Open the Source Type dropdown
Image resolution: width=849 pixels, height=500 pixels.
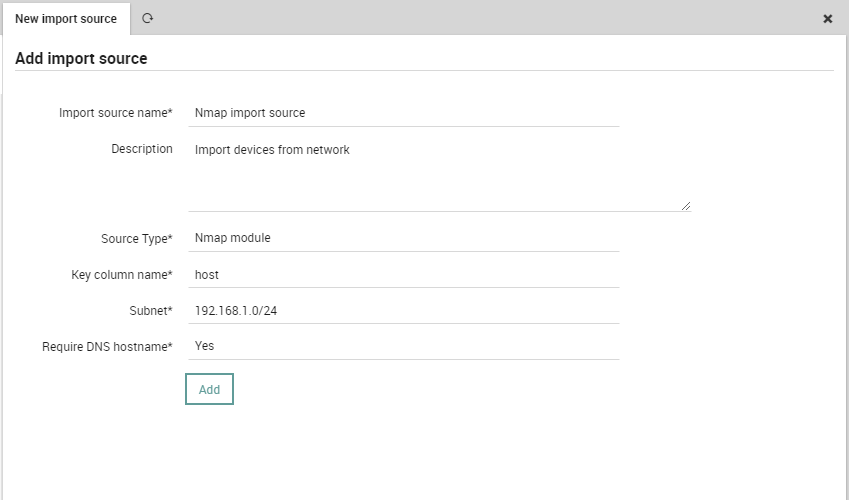(x=403, y=238)
